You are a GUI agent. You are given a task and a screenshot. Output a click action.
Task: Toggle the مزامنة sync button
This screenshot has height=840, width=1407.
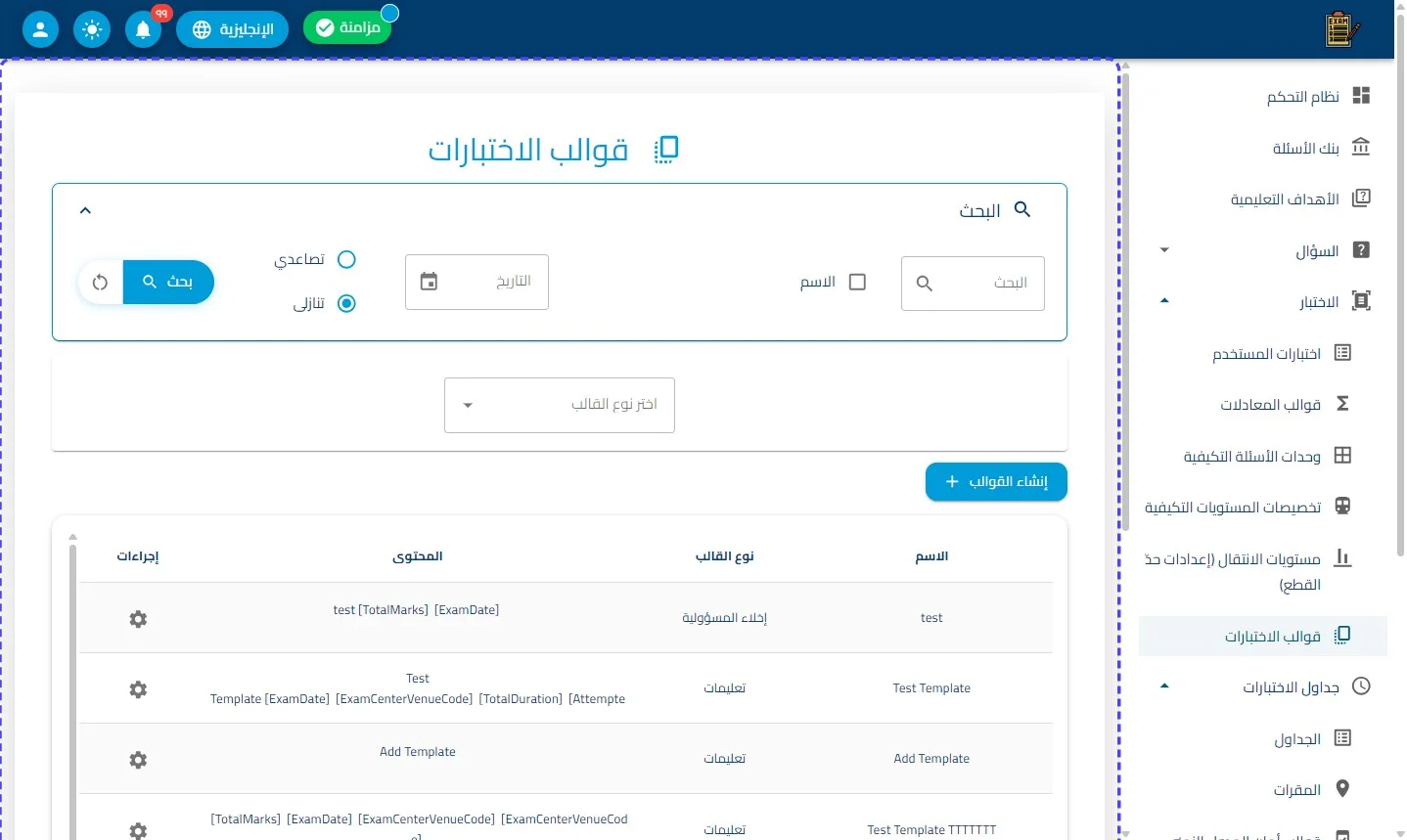347,27
